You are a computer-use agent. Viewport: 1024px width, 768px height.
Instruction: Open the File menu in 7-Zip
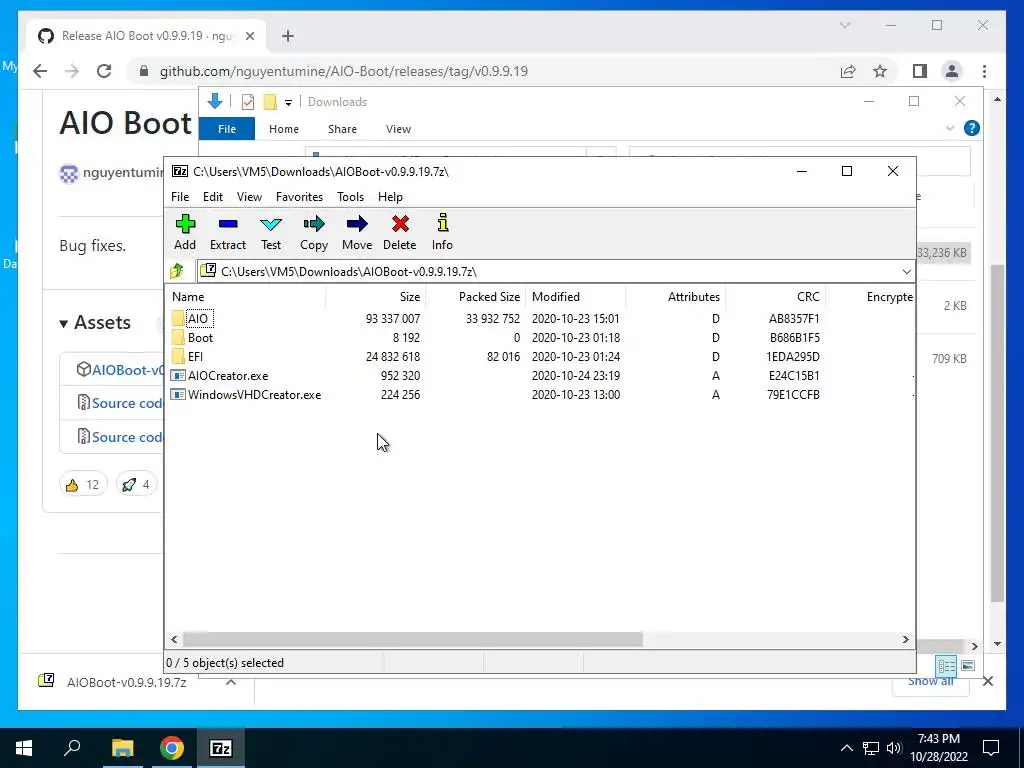[180, 197]
